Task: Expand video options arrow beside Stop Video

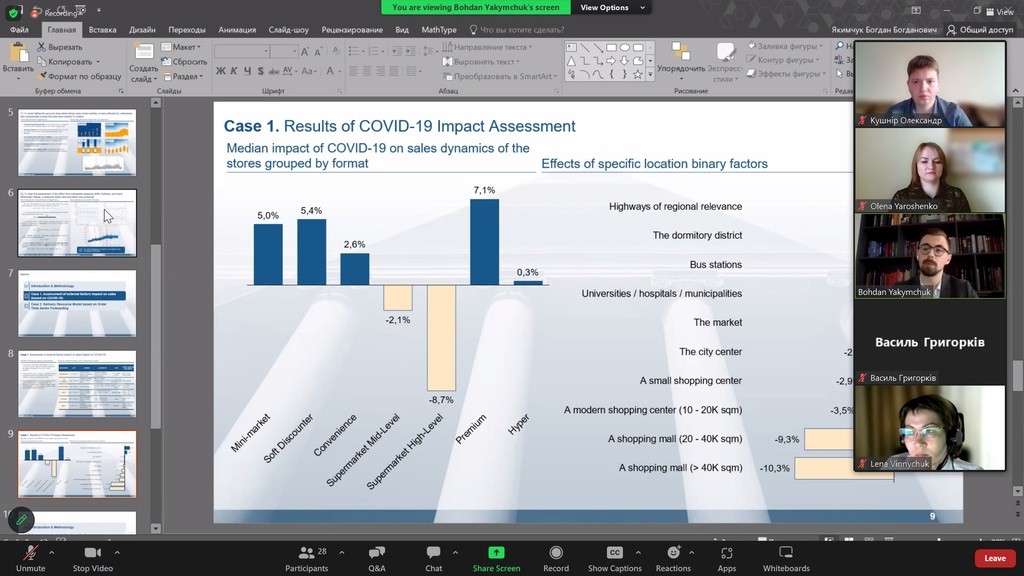Action: click(117, 552)
